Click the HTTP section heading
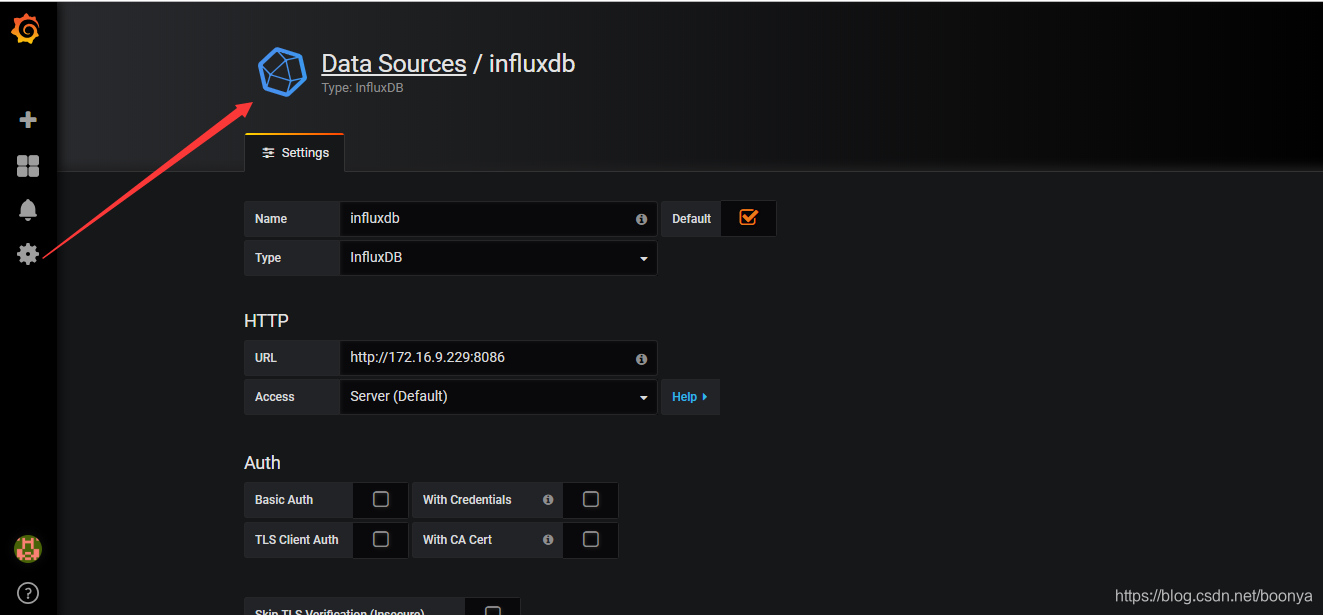1323x615 pixels. coord(266,321)
